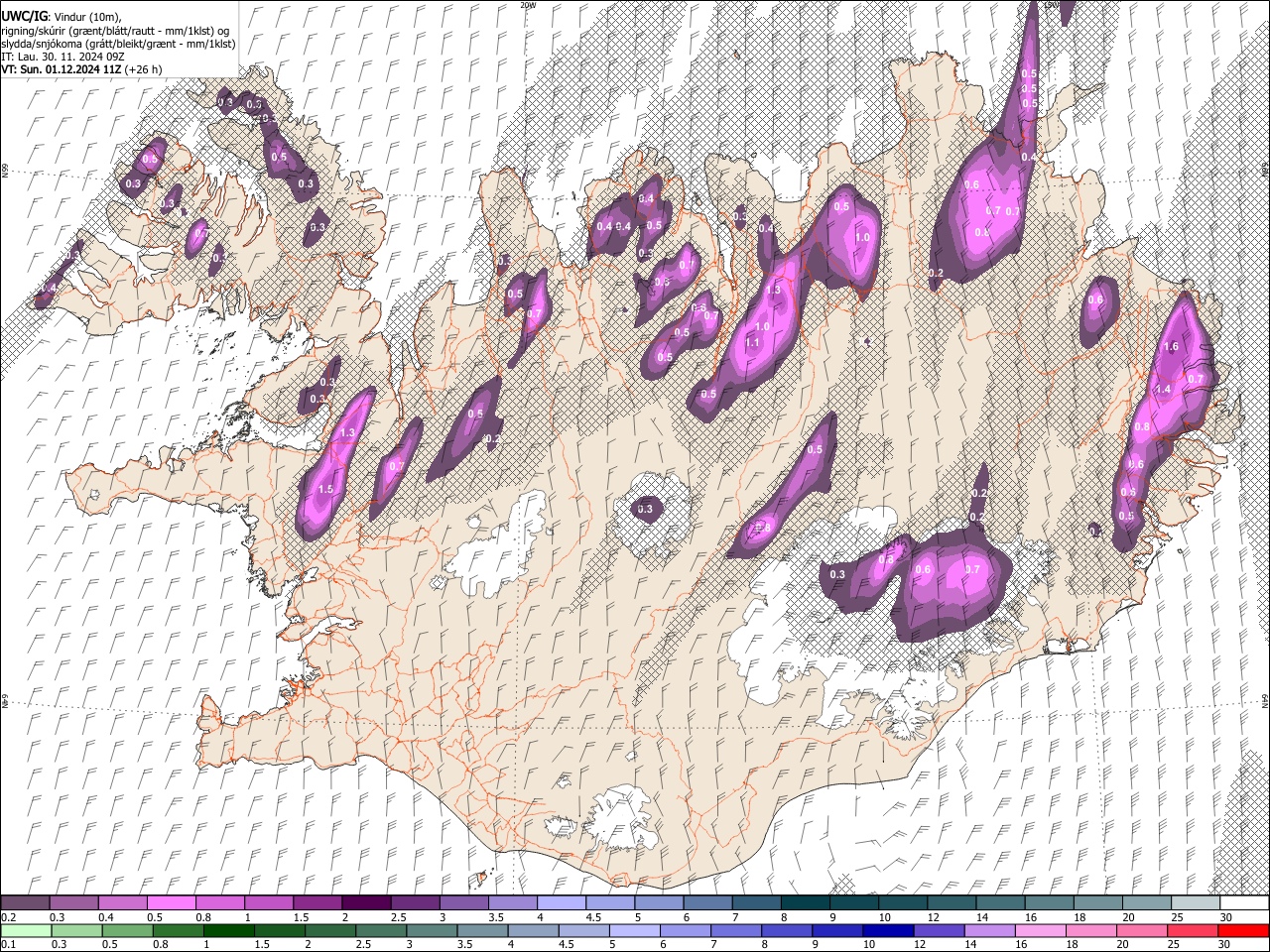The image size is (1270, 952).
Task: Pick the 2–2.5 rain legend swatch
Action: click(x=329, y=930)
